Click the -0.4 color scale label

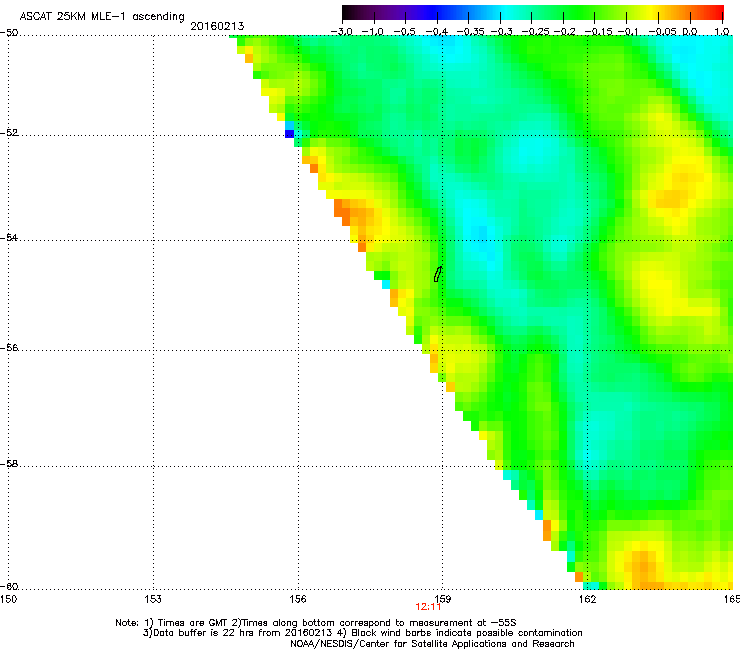(437, 32)
